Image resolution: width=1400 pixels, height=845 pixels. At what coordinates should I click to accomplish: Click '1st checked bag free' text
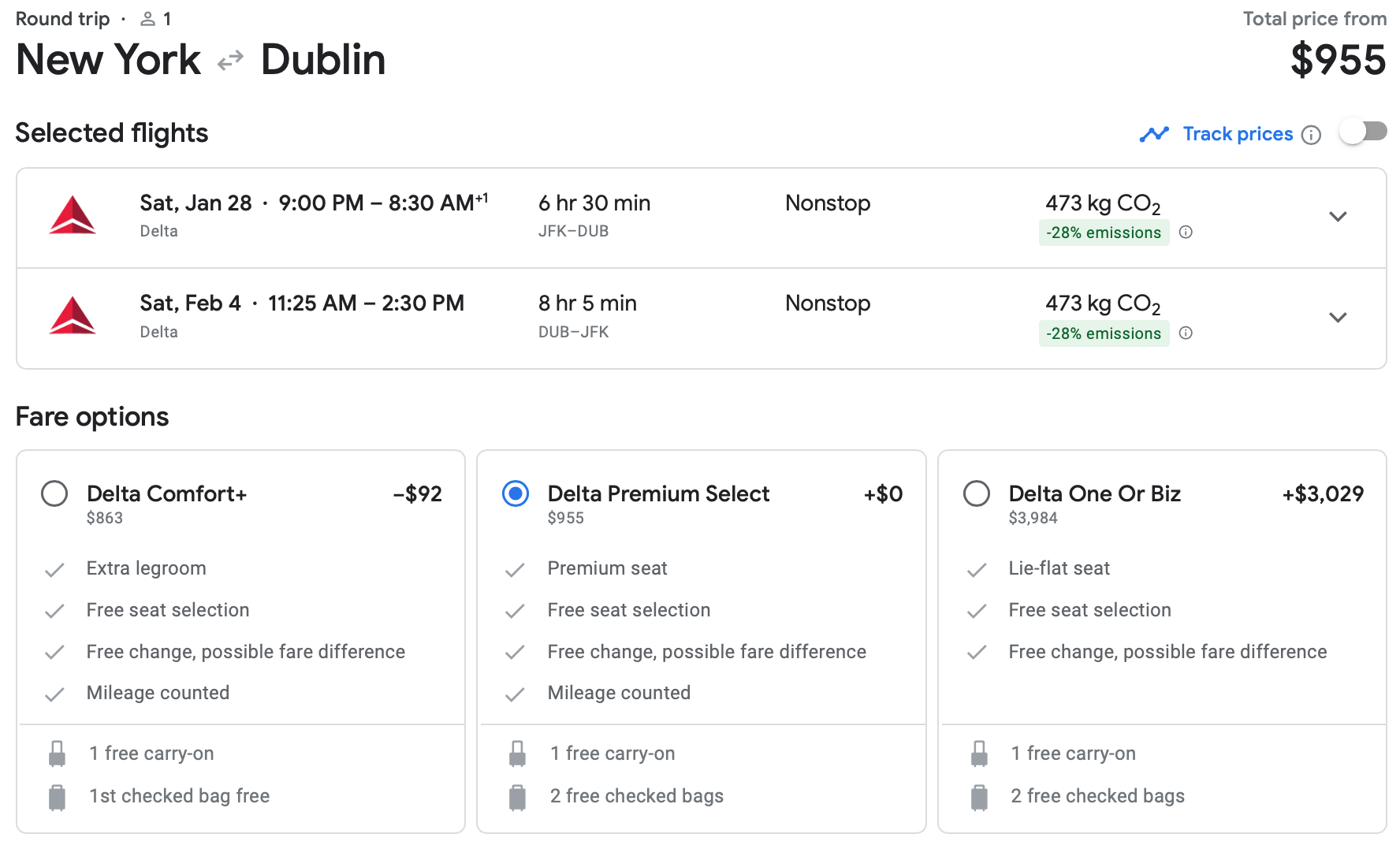180,796
